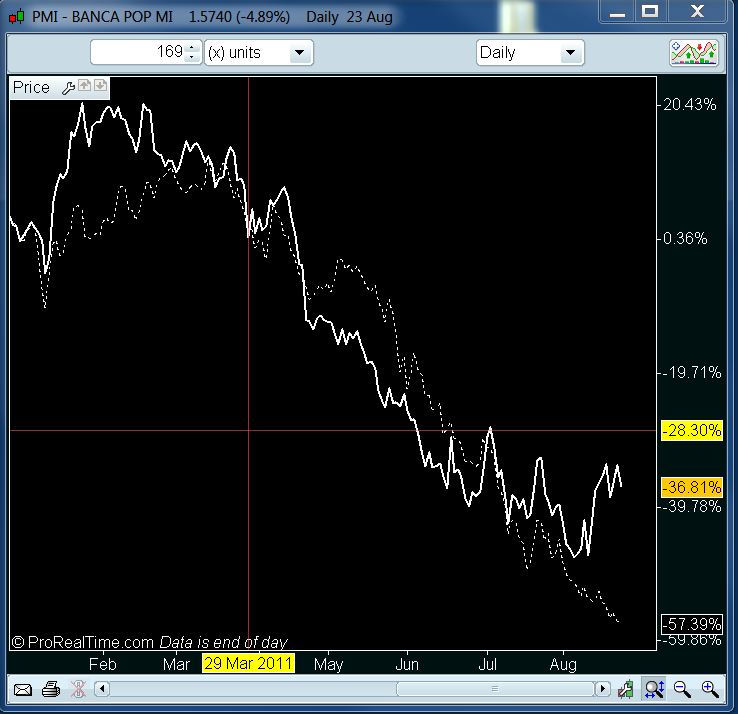Decrease units with stepper down arrow
This screenshot has width=738, height=714.
click(x=192, y=57)
